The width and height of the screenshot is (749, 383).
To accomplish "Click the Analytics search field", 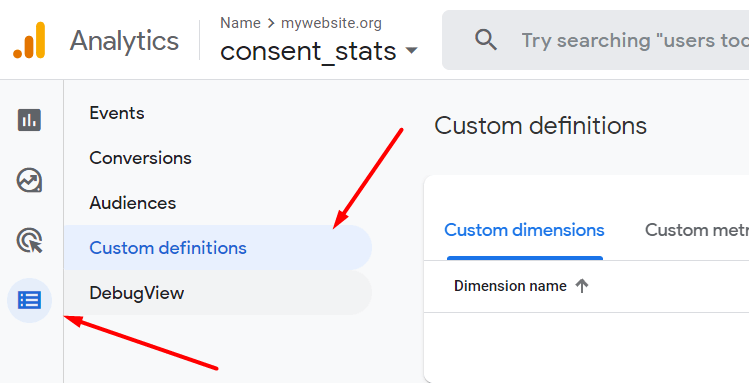I will (595, 40).
